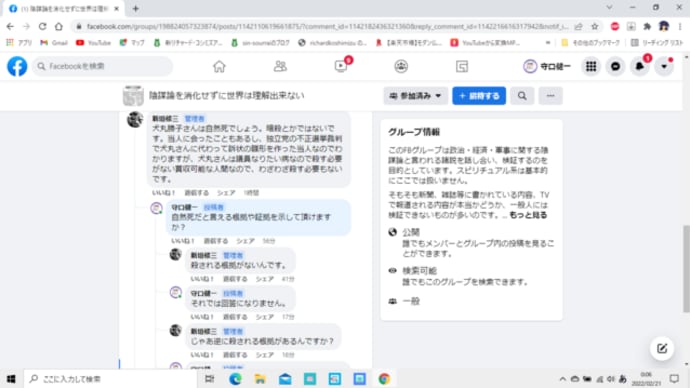Switch to Chrome on the taskbar
This screenshot has width=690, height=388.
click(384, 379)
